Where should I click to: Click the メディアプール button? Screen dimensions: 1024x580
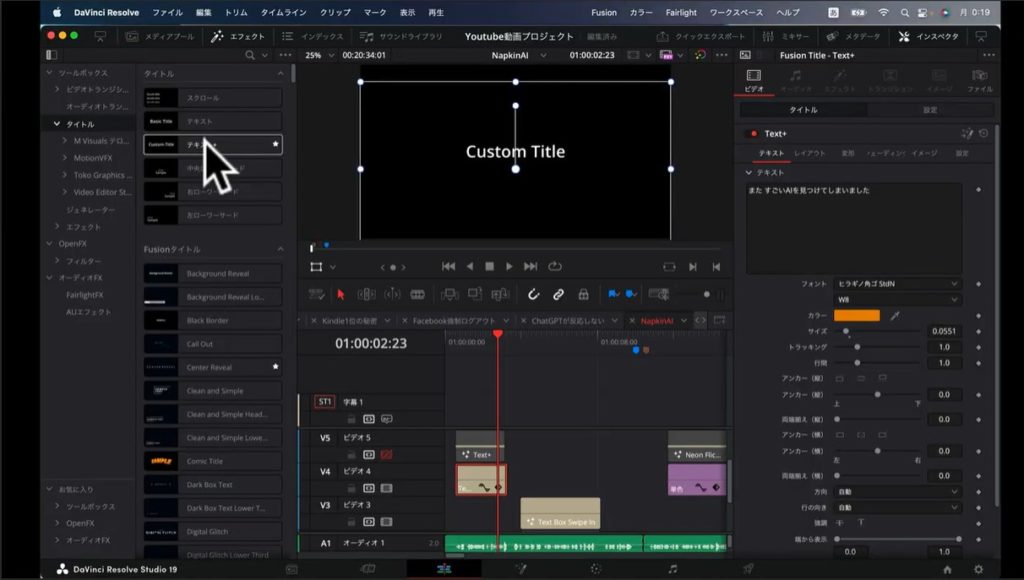160,36
